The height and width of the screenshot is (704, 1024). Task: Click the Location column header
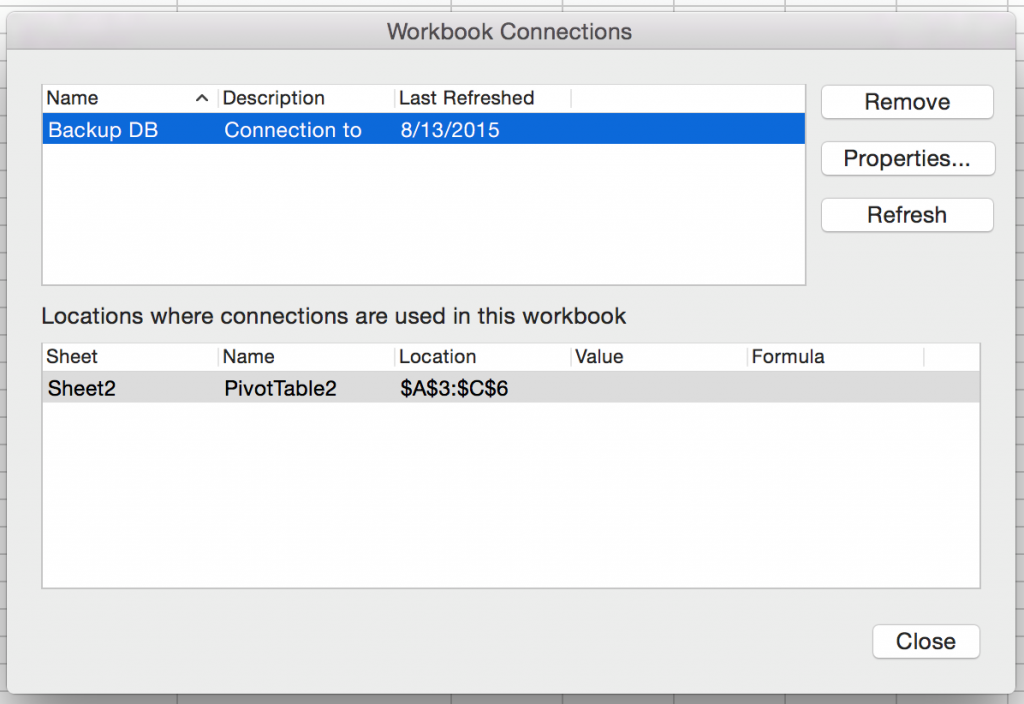tap(440, 356)
